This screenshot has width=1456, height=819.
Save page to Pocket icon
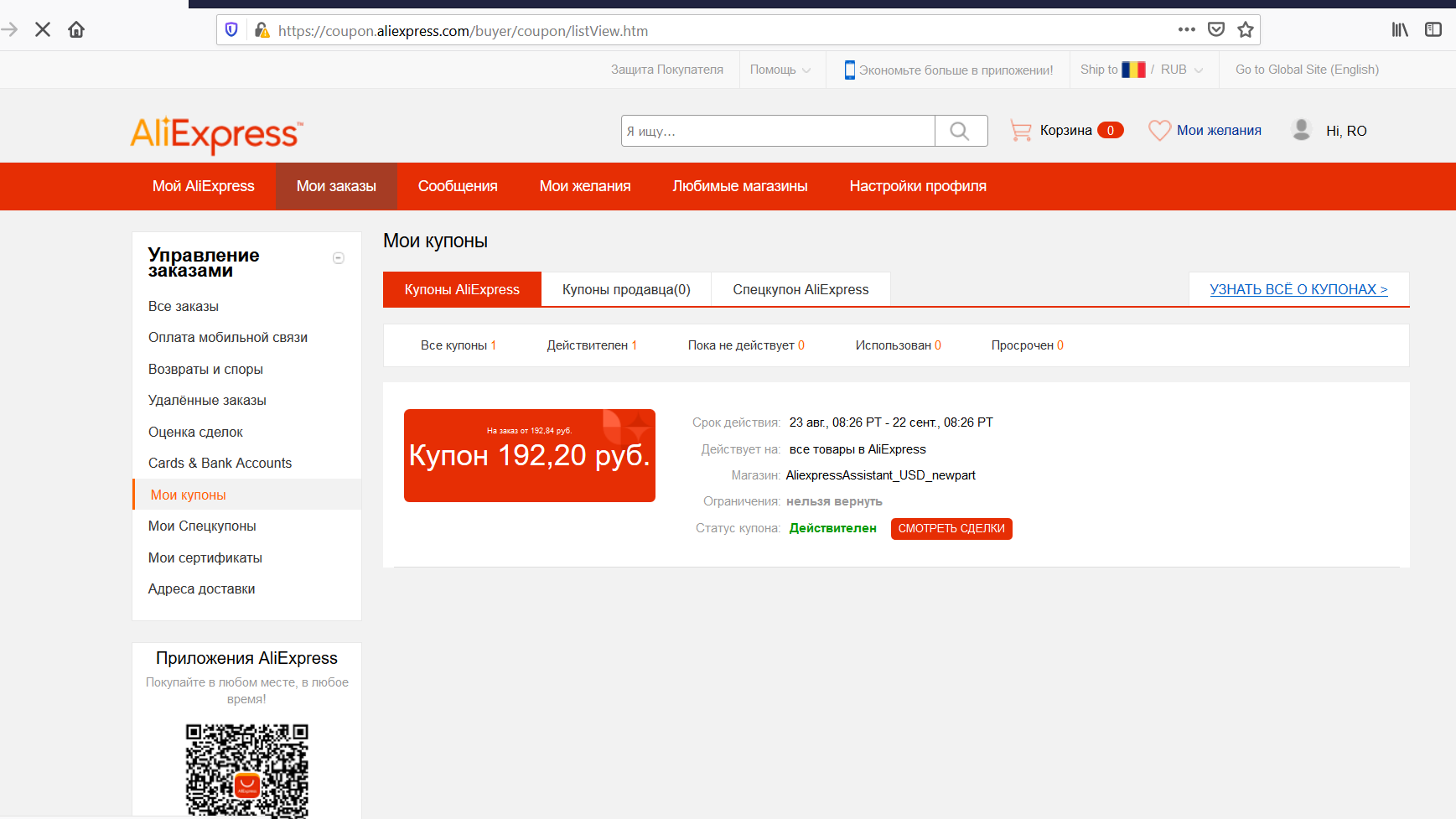(1216, 30)
